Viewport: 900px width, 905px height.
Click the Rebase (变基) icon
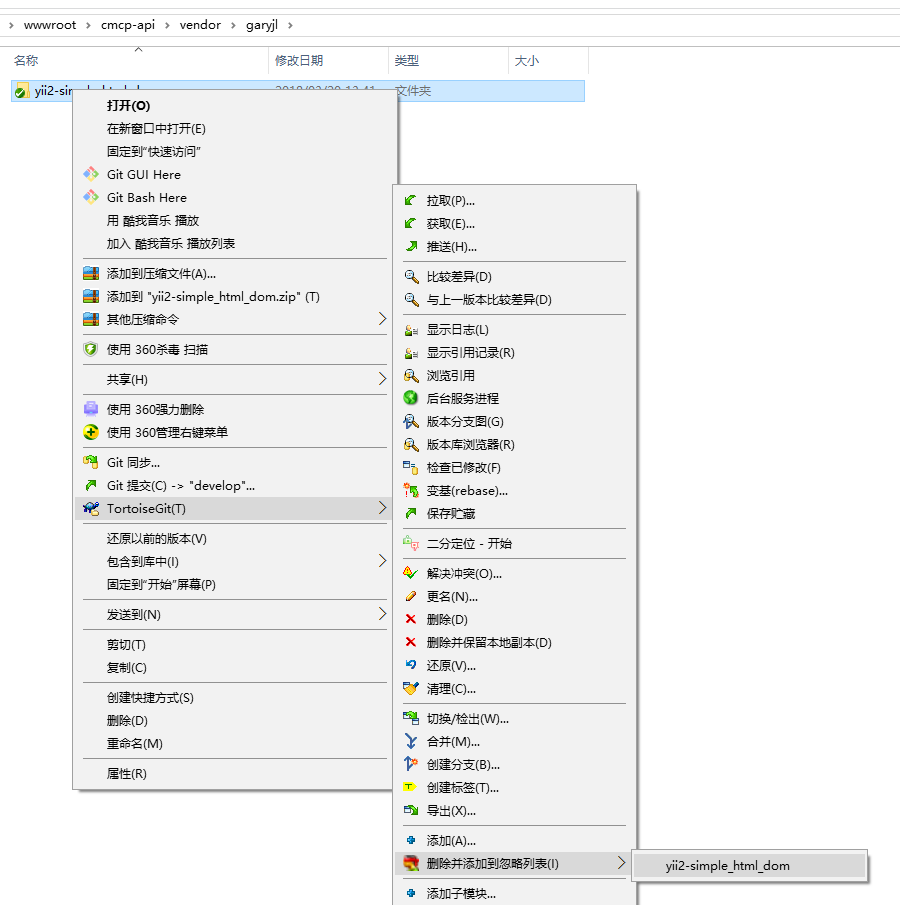coord(410,491)
